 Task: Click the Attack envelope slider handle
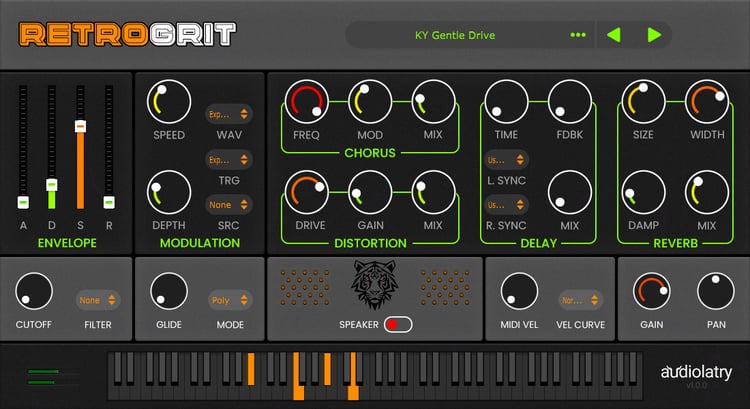click(23, 202)
